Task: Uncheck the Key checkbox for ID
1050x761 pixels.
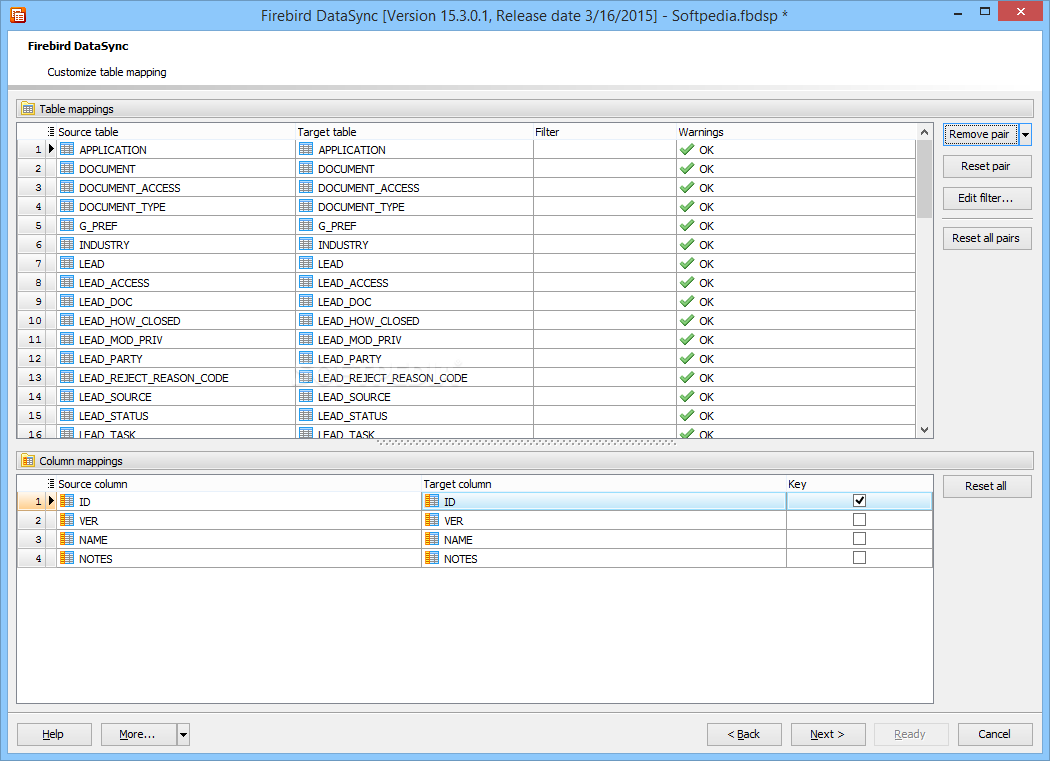Action: [x=859, y=500]
